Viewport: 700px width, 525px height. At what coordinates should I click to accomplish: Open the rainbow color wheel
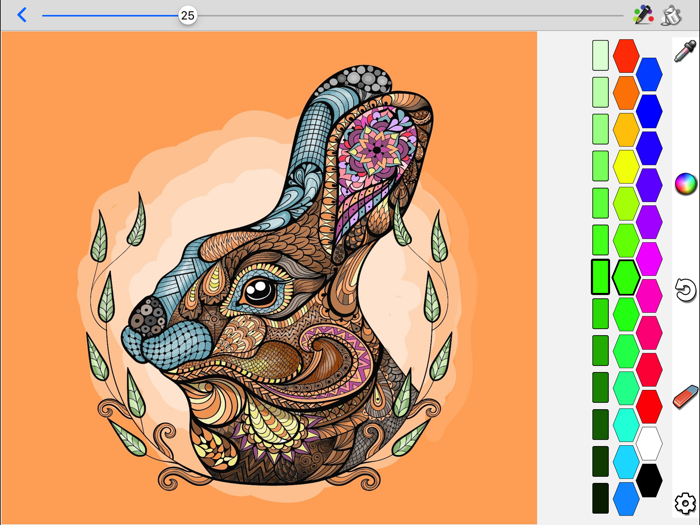click(x=685, y=184)
